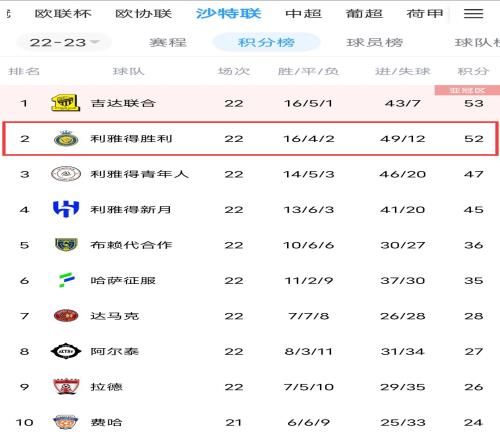Tap the 布赖代合作 team crest
Image resolution: width=500 pixels, height=440 pixels.
click(66, 244)
